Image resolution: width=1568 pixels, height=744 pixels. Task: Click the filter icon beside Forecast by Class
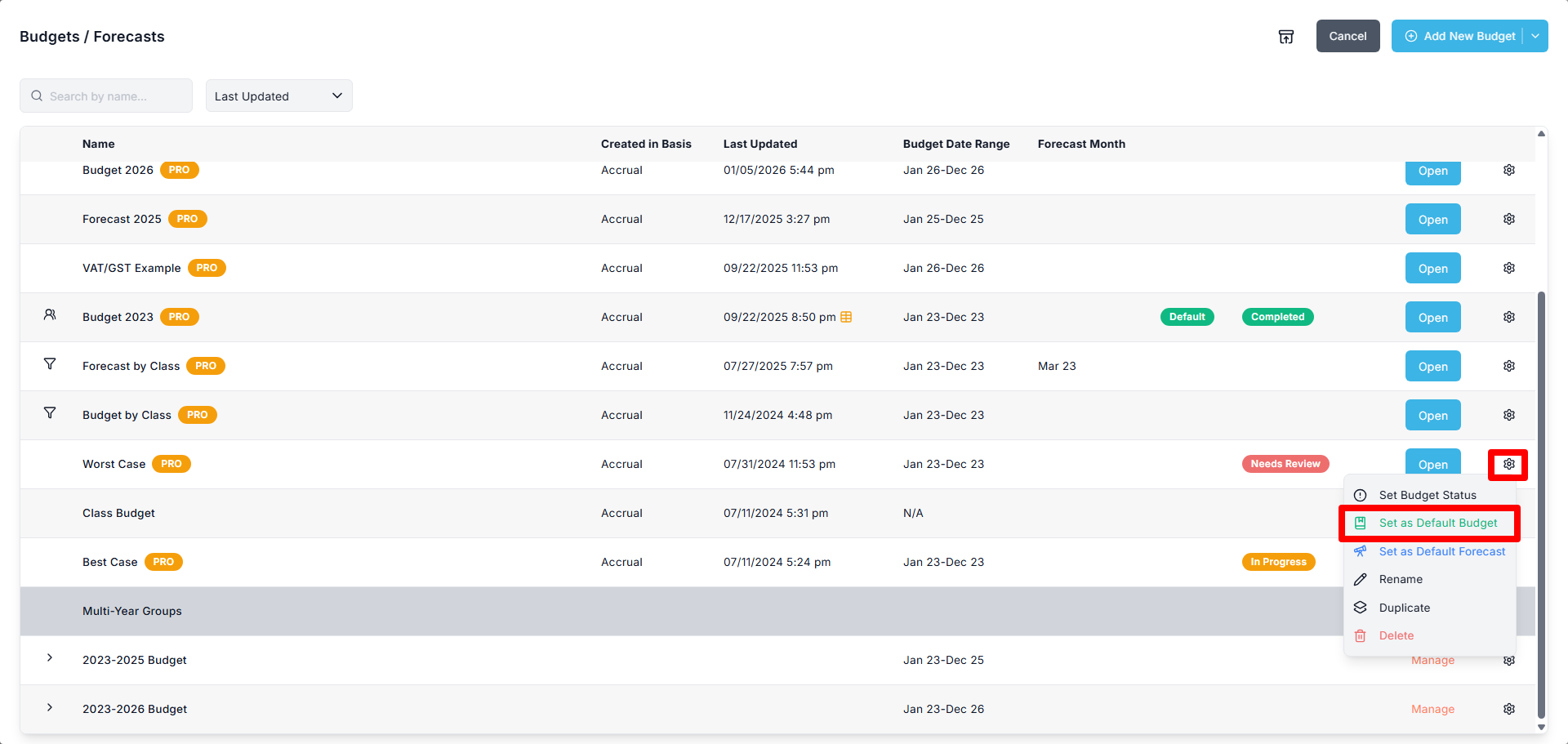(50, 364)
